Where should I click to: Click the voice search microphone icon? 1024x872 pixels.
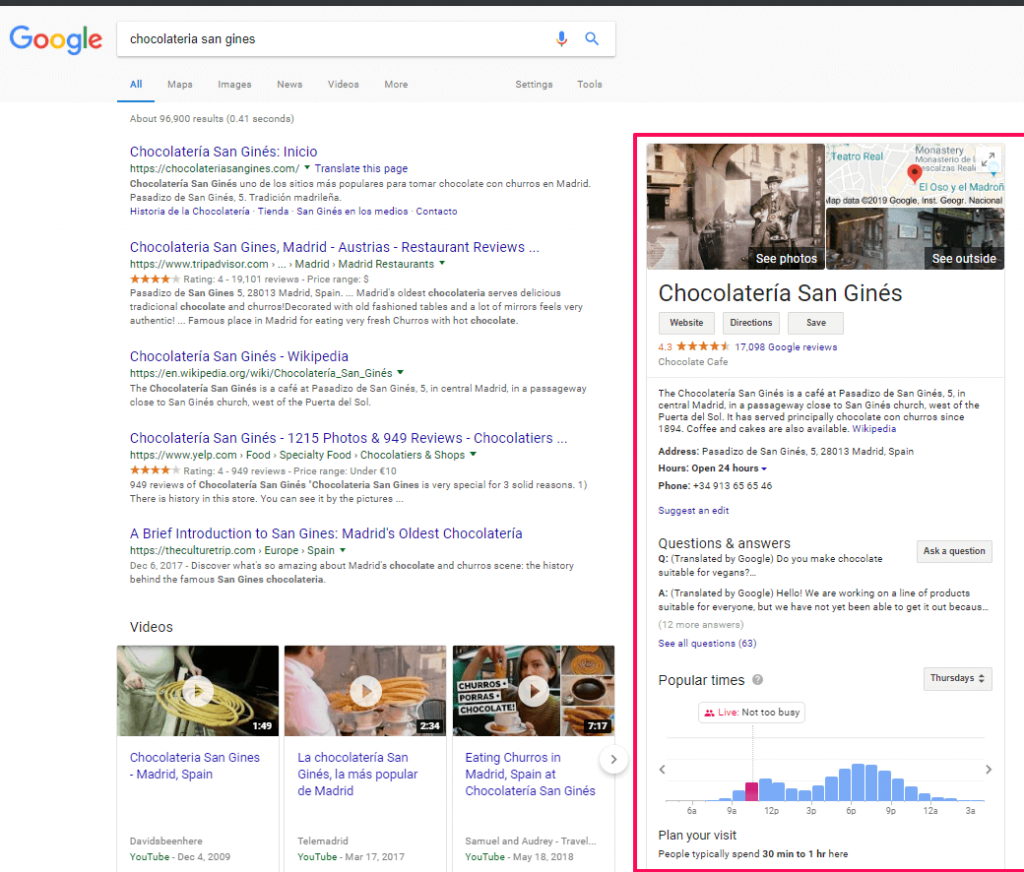561,38
